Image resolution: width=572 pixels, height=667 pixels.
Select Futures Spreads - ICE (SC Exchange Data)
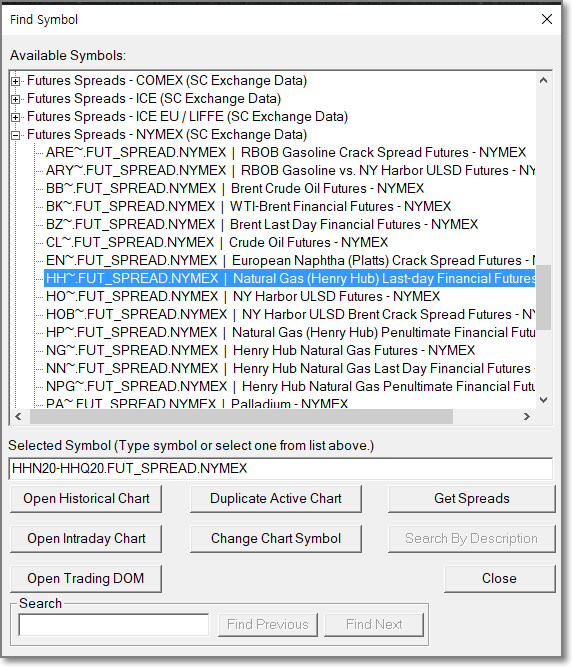(154, 98)
